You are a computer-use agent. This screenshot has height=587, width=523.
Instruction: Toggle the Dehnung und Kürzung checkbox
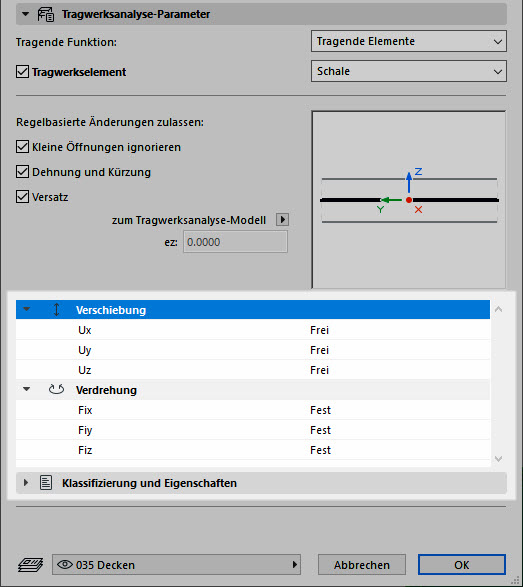22,172
